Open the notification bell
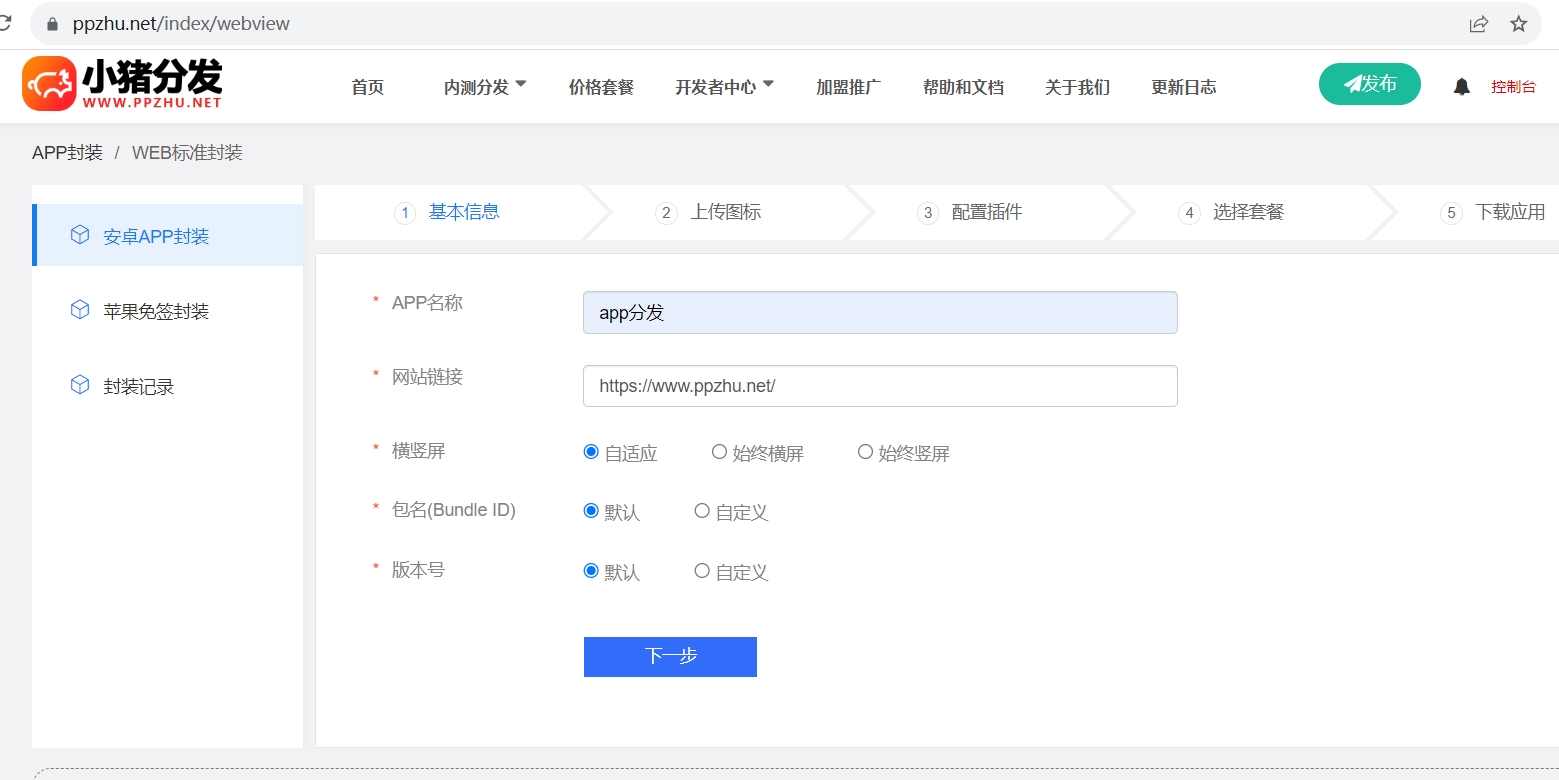 pos(1461,86)
